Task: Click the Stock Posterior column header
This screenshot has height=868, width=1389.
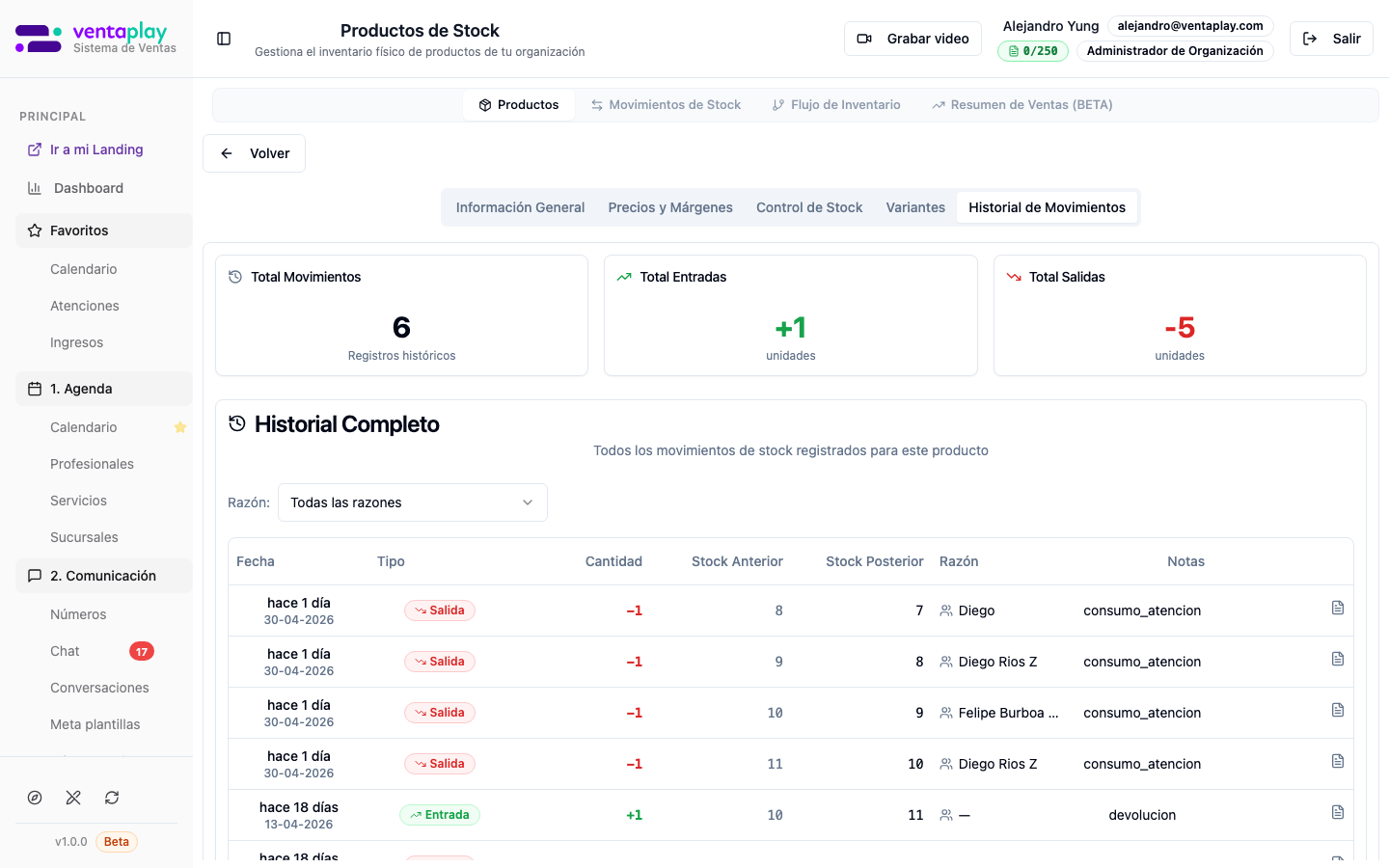Action: [x=875, y=561]
